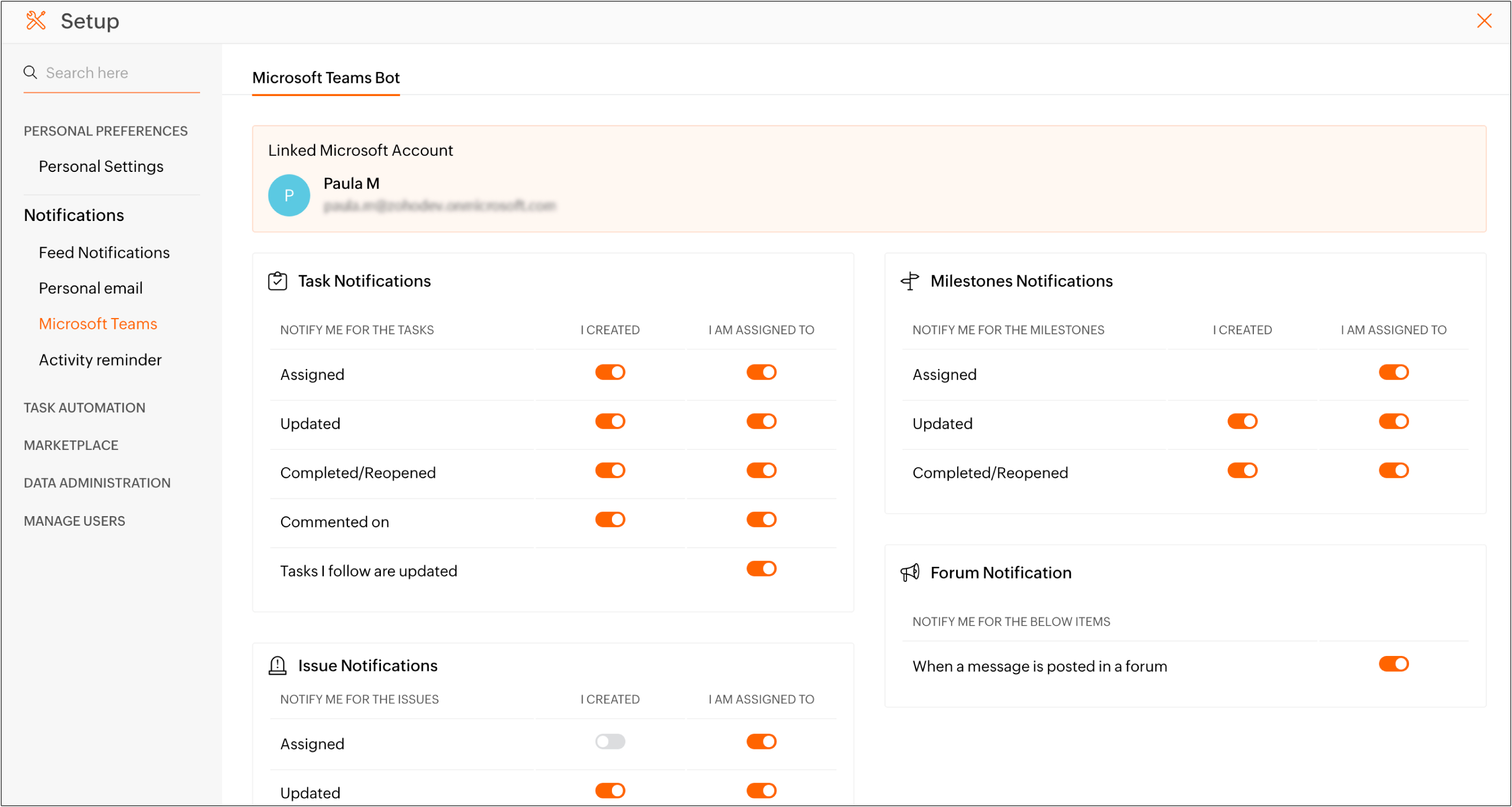
Task: Toggle Tasks I follow are updated
Action: tap(761, 568)
